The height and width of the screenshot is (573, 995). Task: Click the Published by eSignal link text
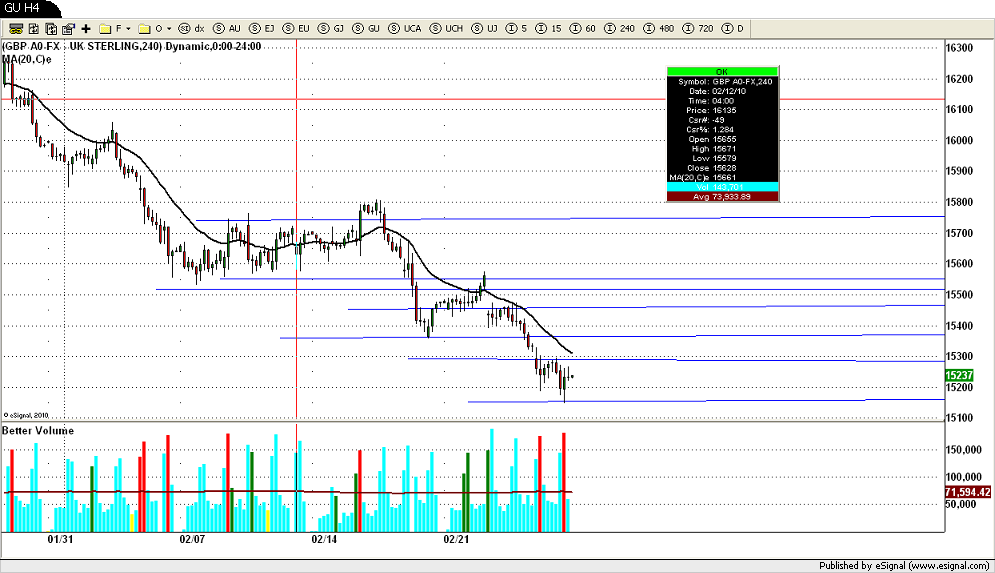click(x=904, y=565)
